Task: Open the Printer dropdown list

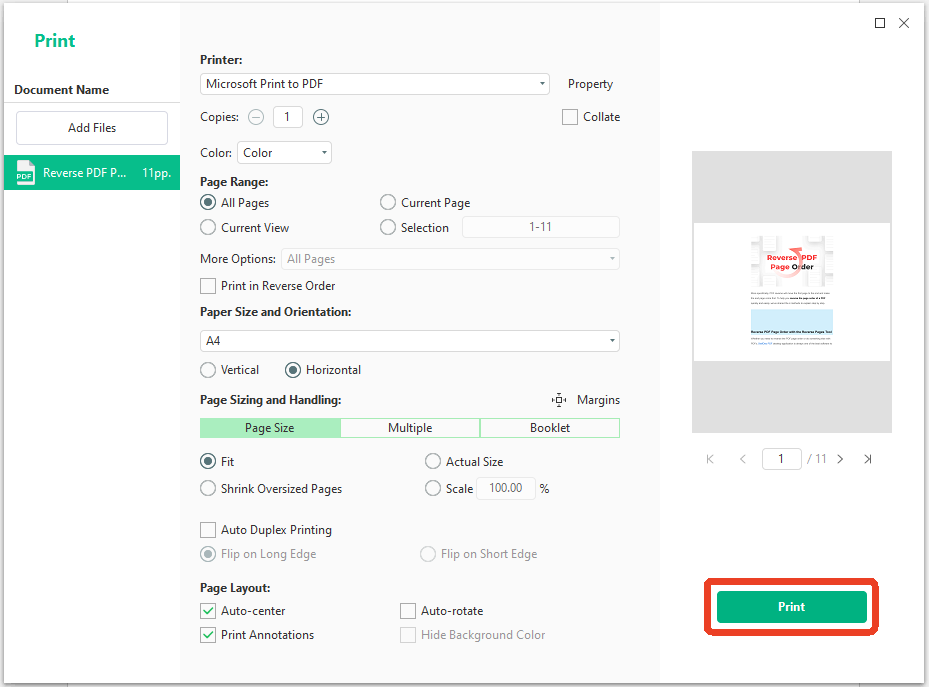Action: (x=375, y=84)
